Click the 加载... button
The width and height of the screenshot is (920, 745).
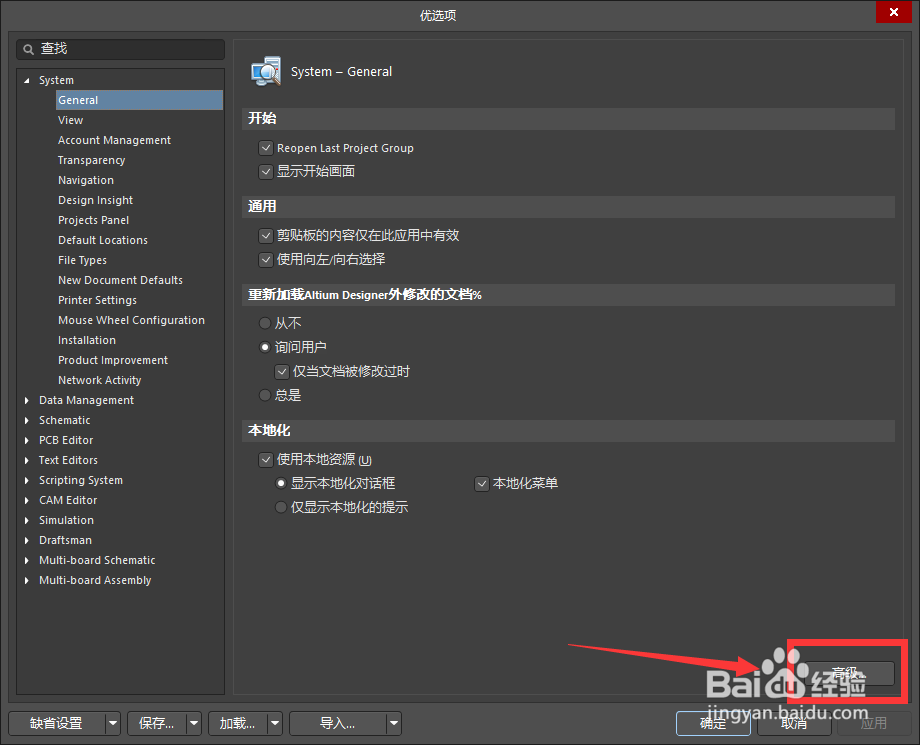[238, 723]
